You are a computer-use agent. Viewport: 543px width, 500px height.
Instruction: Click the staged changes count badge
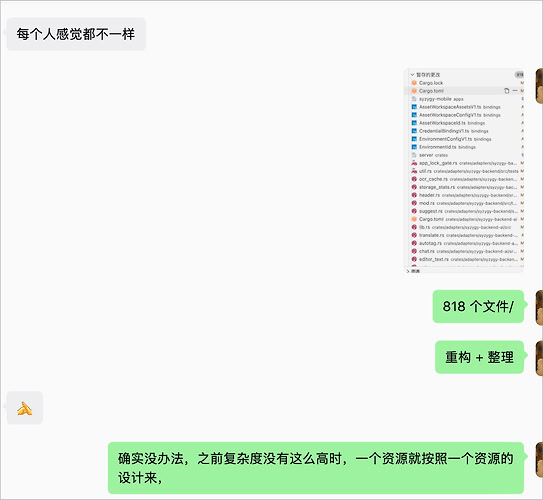coord(519,75)
